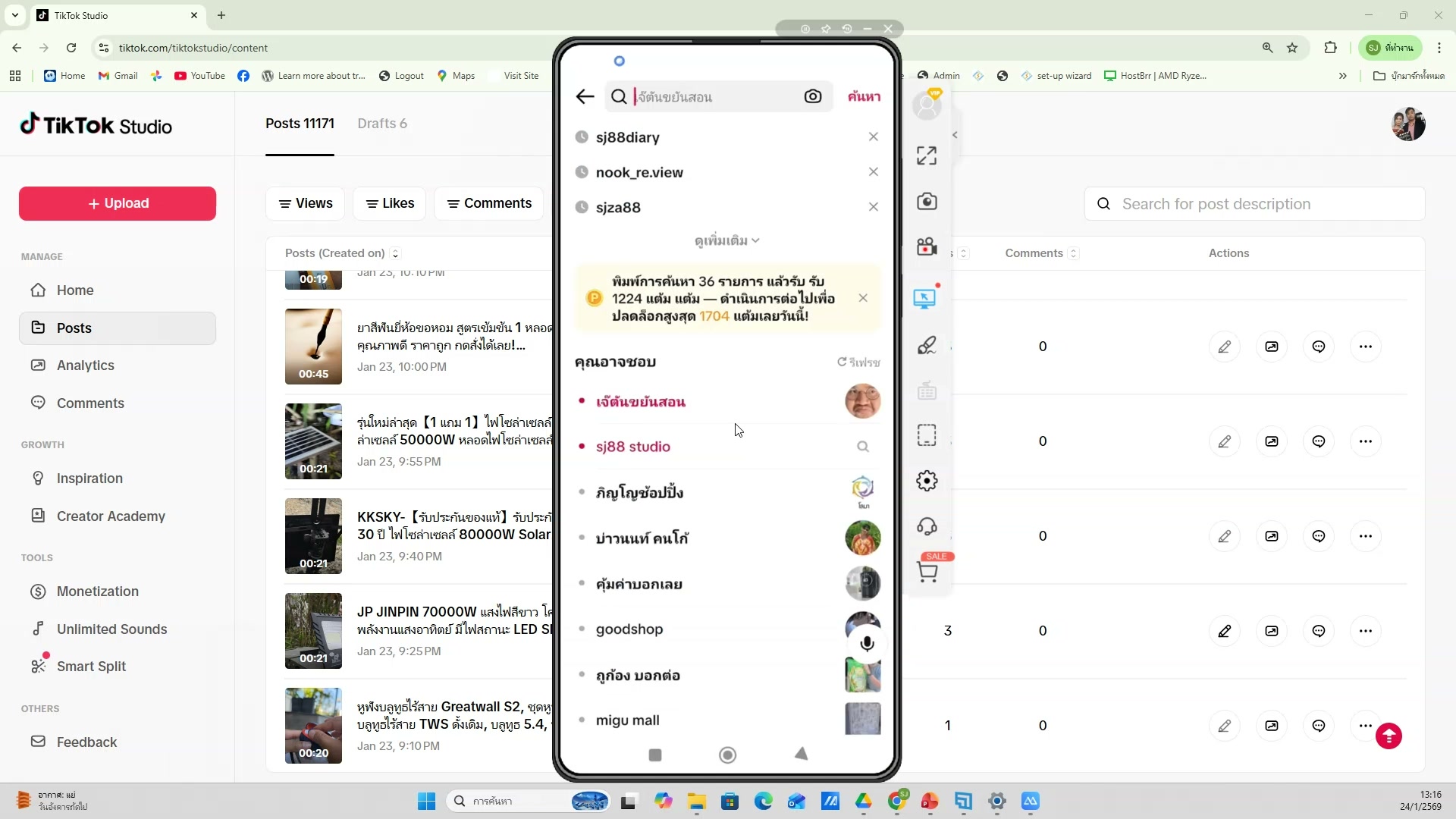Click the Upload button
This screenshot has width=1456, height=819.
(x=116, y=203)
